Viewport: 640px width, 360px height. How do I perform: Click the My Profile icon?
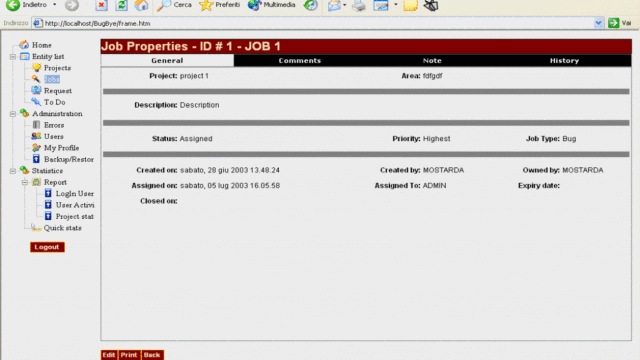(36, 147)
